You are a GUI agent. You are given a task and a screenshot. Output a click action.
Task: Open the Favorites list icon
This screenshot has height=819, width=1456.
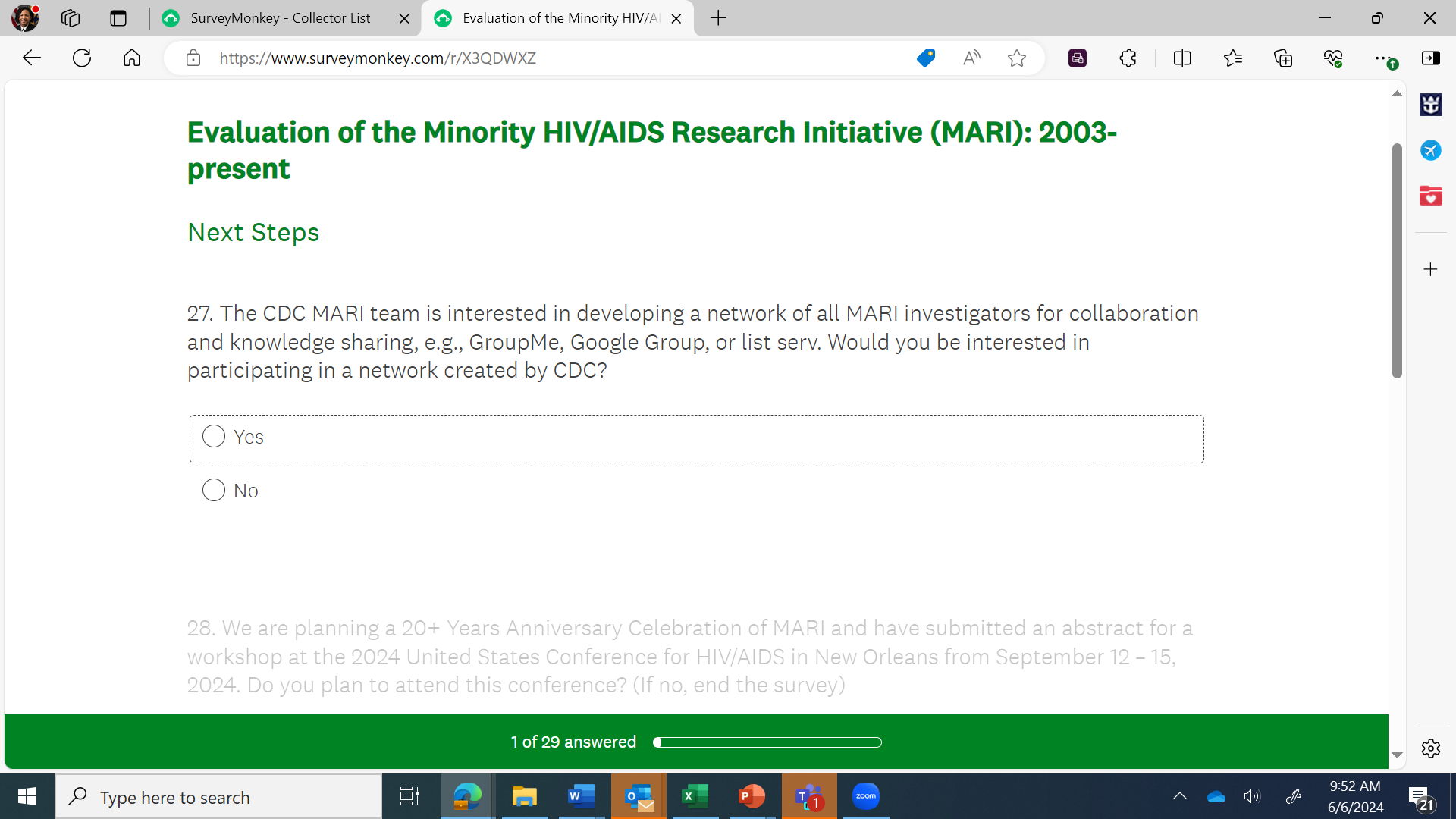pyautogui.click(x=1233, y=58)
